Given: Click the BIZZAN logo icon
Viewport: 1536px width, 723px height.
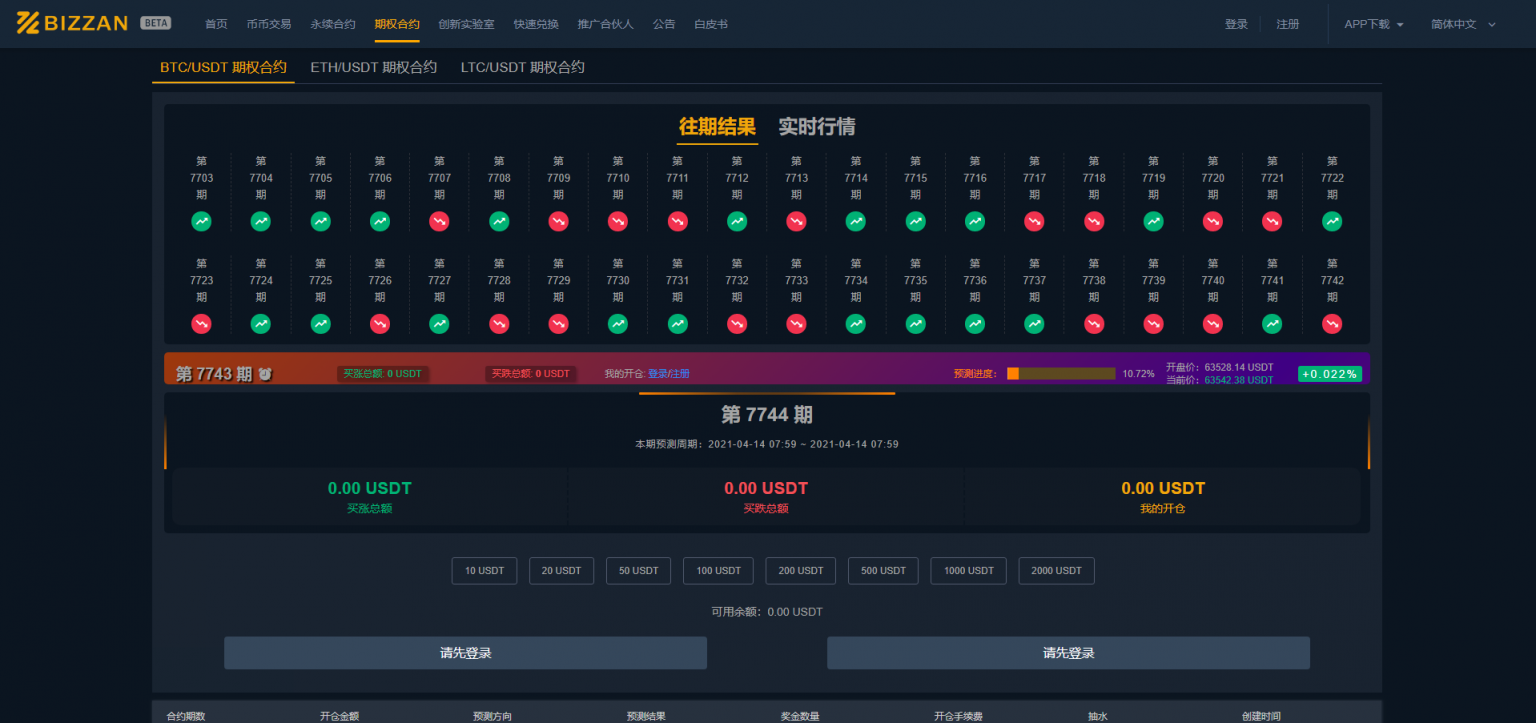Looking at the screenshot, I should tap(28, 23).
